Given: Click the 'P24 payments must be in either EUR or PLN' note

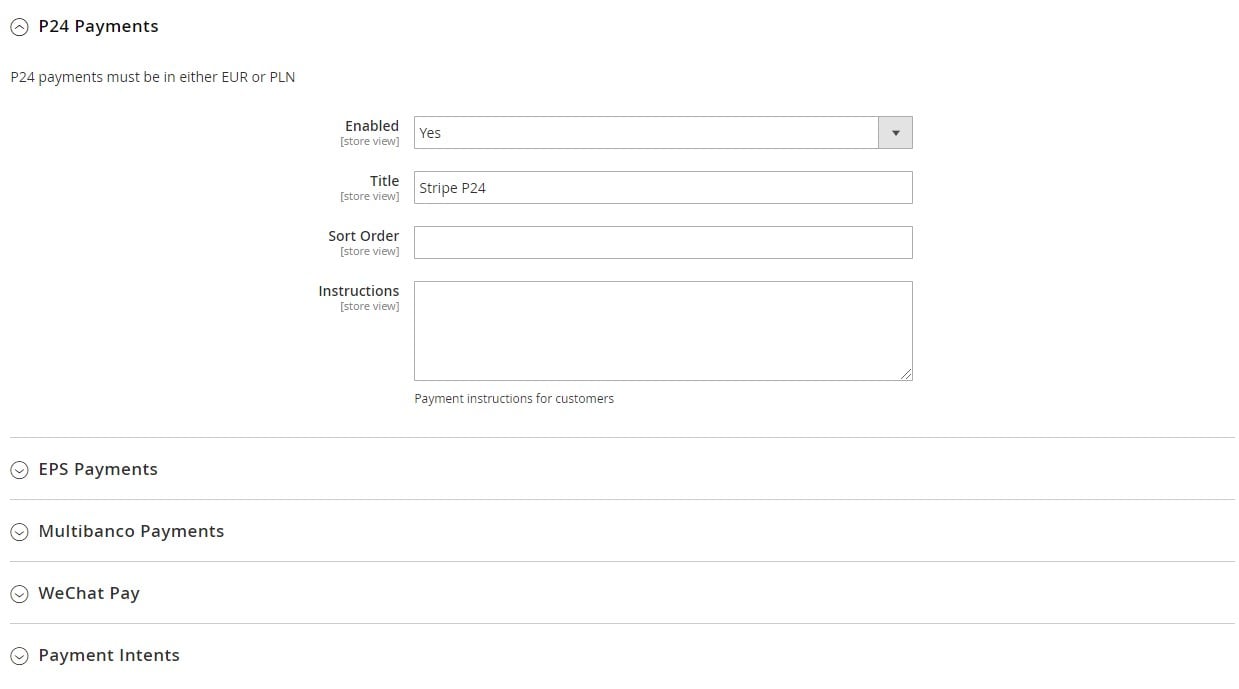Looking at the screenshot, I should click(153, 77).
